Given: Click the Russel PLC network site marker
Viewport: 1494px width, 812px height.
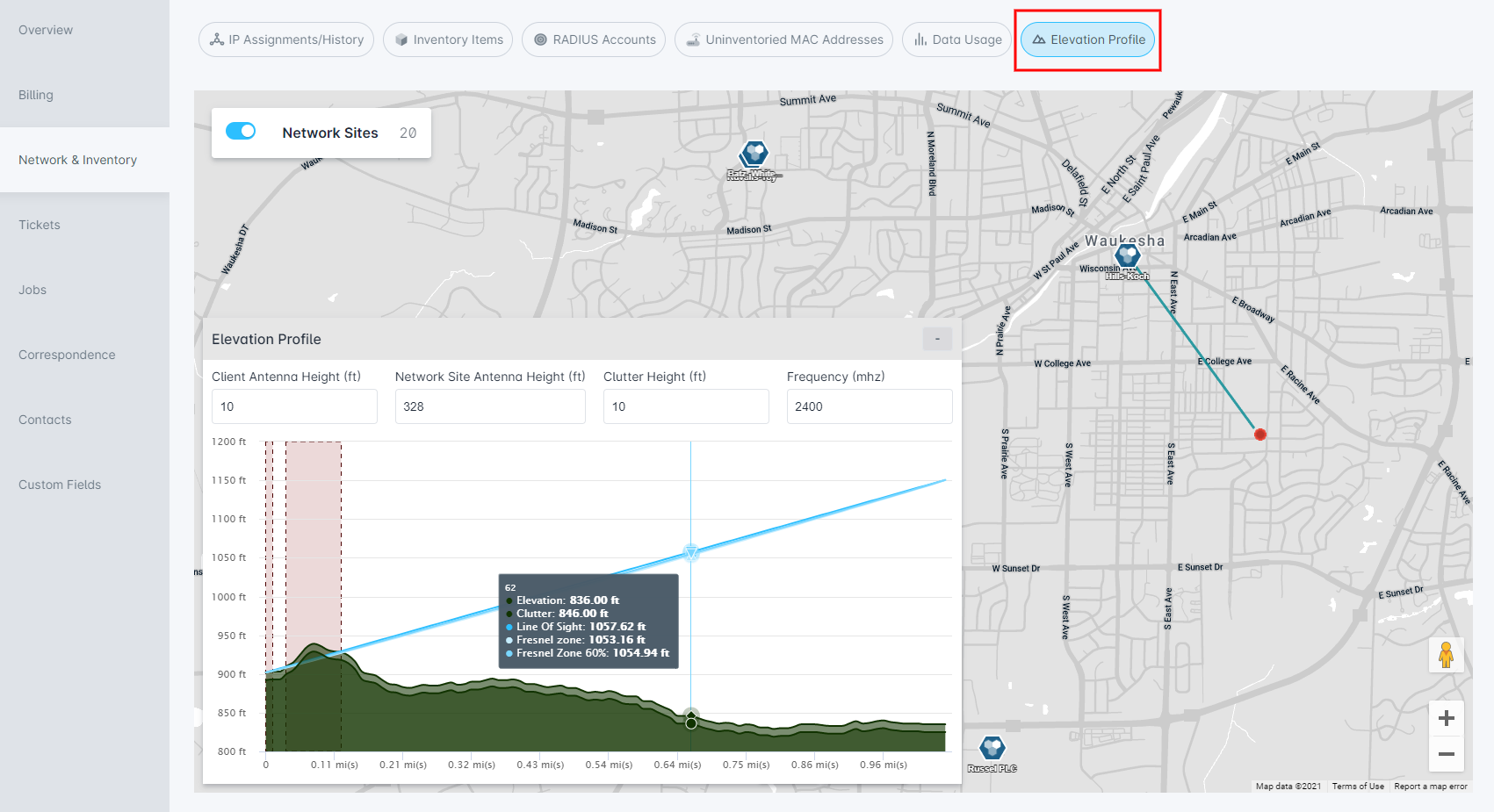Looking at the screenshot, I should click(992, 748).
